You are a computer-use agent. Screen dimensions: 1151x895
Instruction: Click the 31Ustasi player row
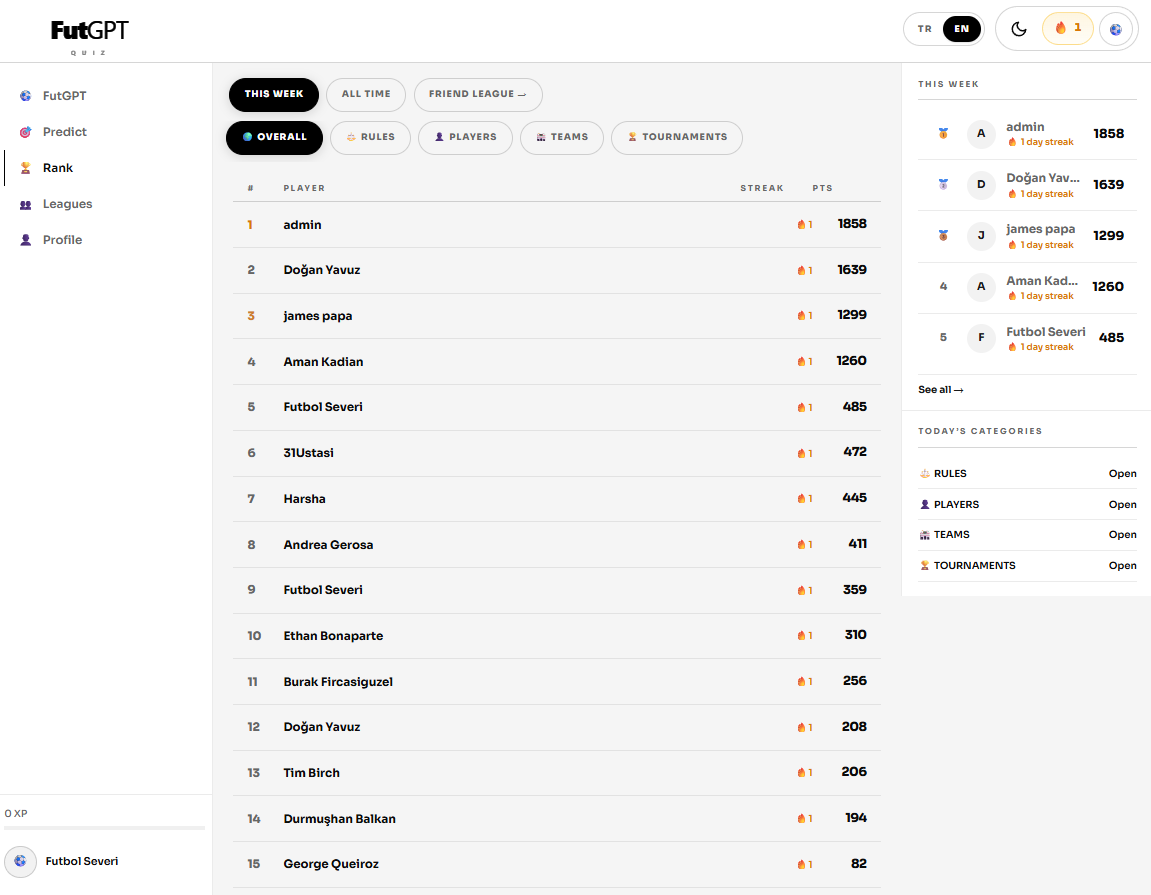(556, 453)
